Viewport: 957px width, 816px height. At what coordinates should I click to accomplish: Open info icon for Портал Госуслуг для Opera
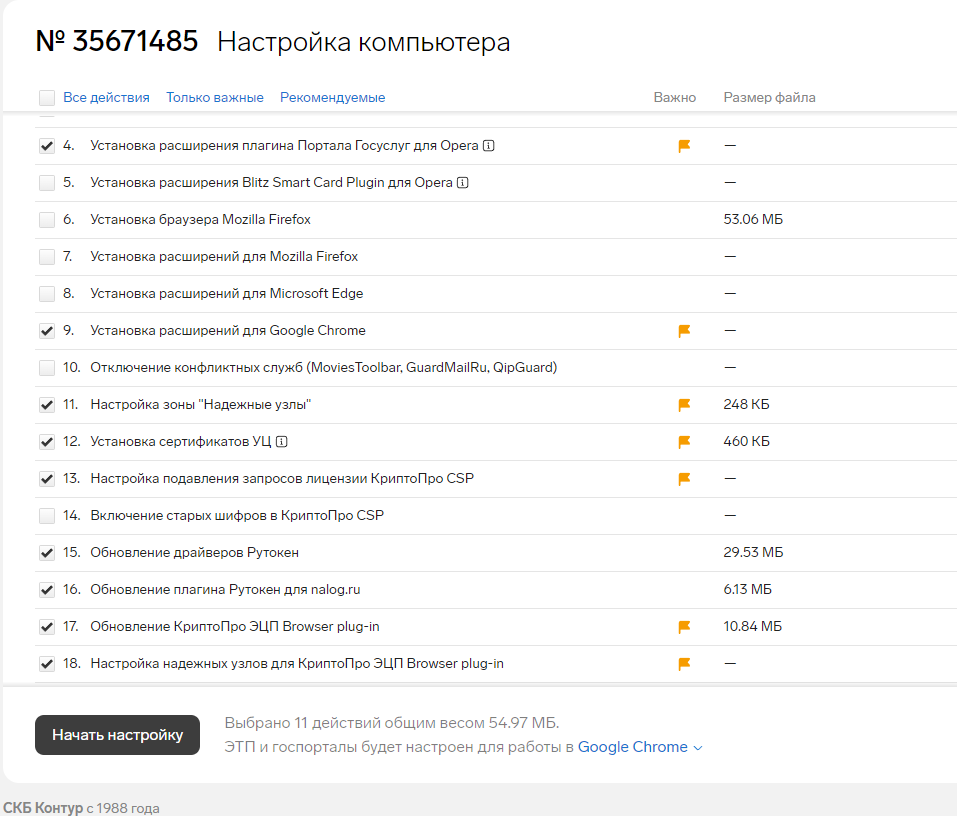(x=488, y=145)
